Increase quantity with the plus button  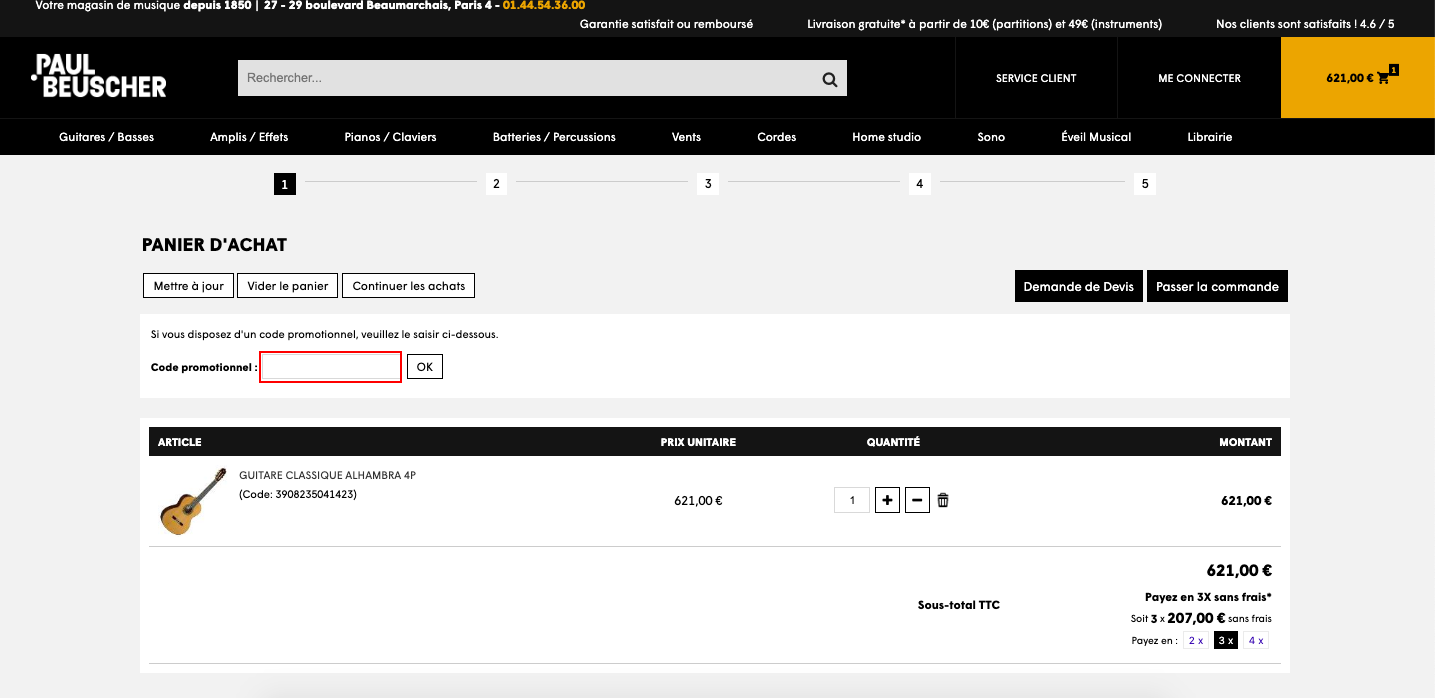(x=887, y=500)
